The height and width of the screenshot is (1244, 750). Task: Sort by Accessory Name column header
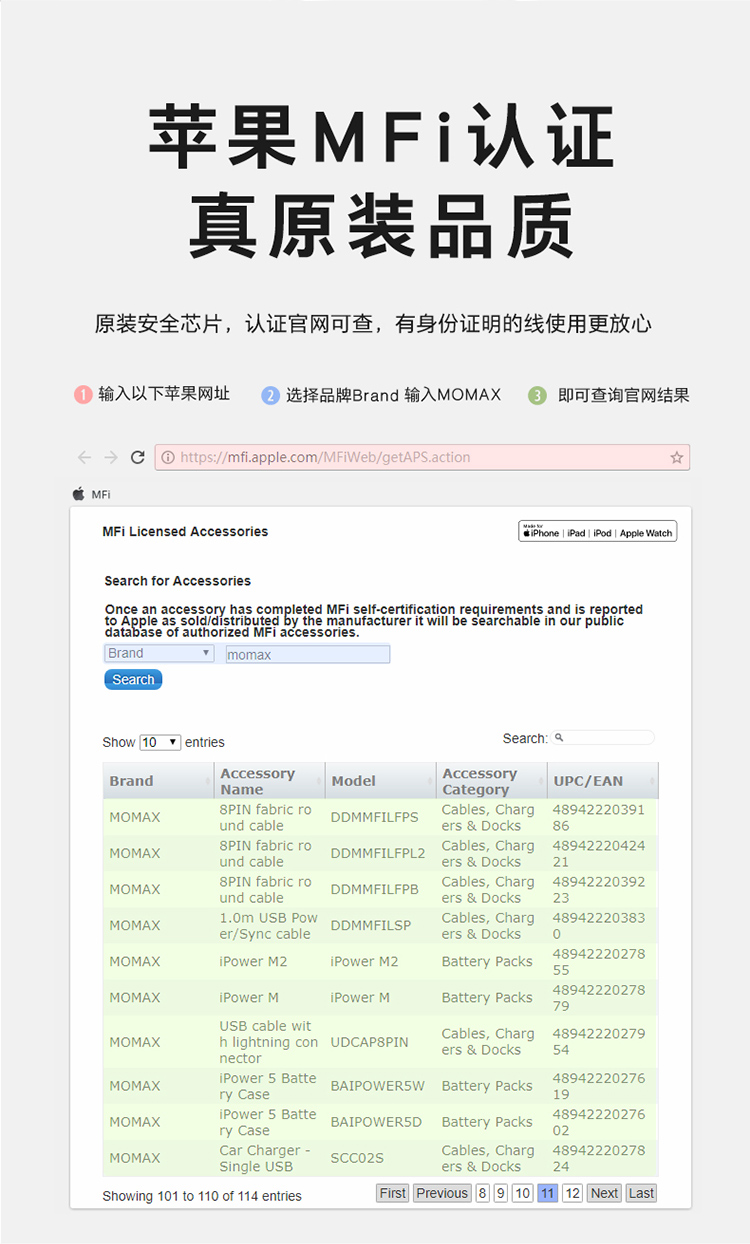270,781
